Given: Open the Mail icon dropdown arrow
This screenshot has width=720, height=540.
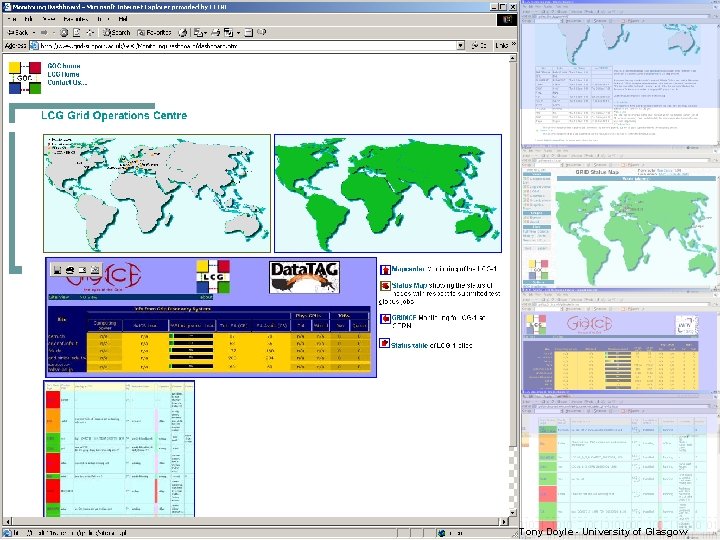Looking at the screenshot, I should (206, 33).
